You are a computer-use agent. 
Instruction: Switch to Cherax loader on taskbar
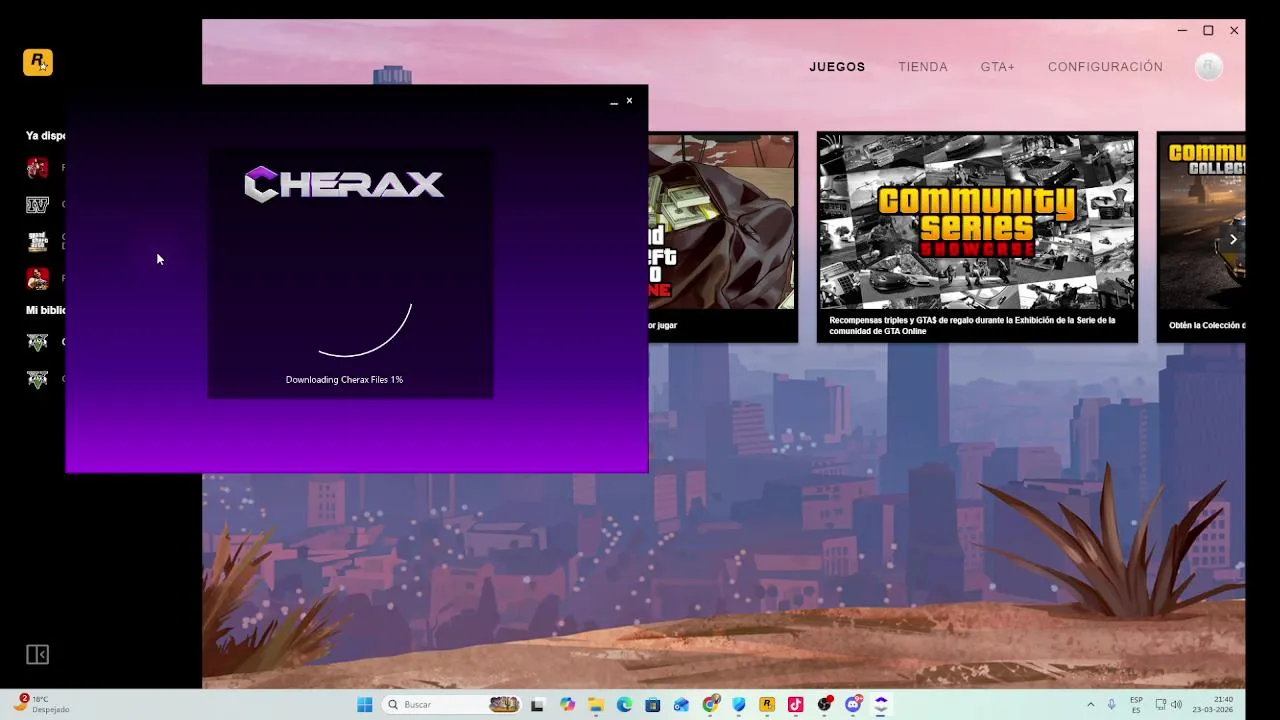[x=881, y=705]
